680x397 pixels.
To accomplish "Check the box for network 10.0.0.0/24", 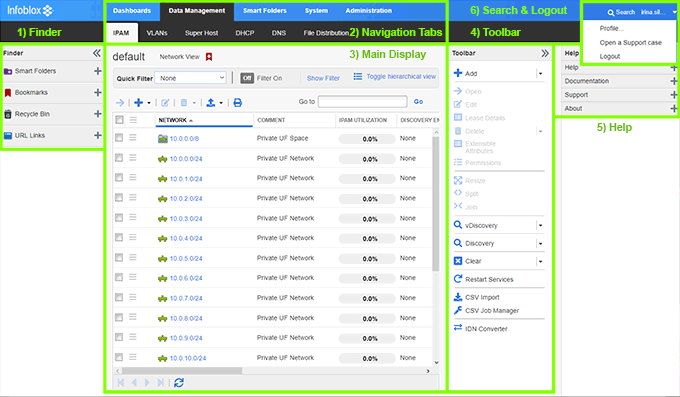I will pyautogui.click(x=119, y=157).
